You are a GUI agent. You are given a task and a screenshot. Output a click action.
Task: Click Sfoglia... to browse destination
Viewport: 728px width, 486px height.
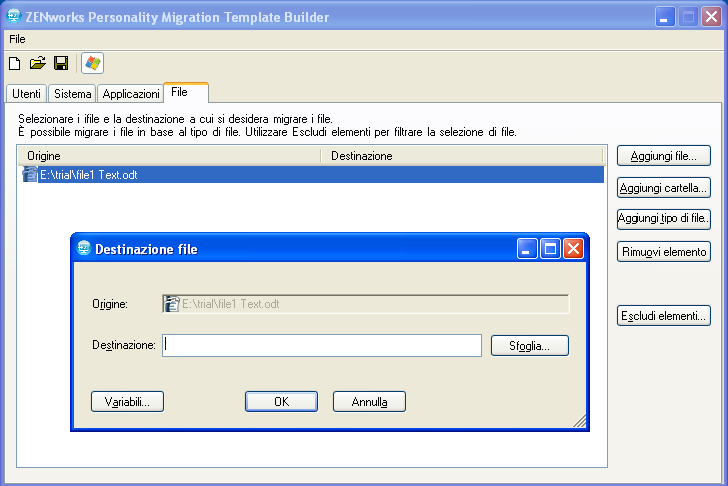pos(529,346)
